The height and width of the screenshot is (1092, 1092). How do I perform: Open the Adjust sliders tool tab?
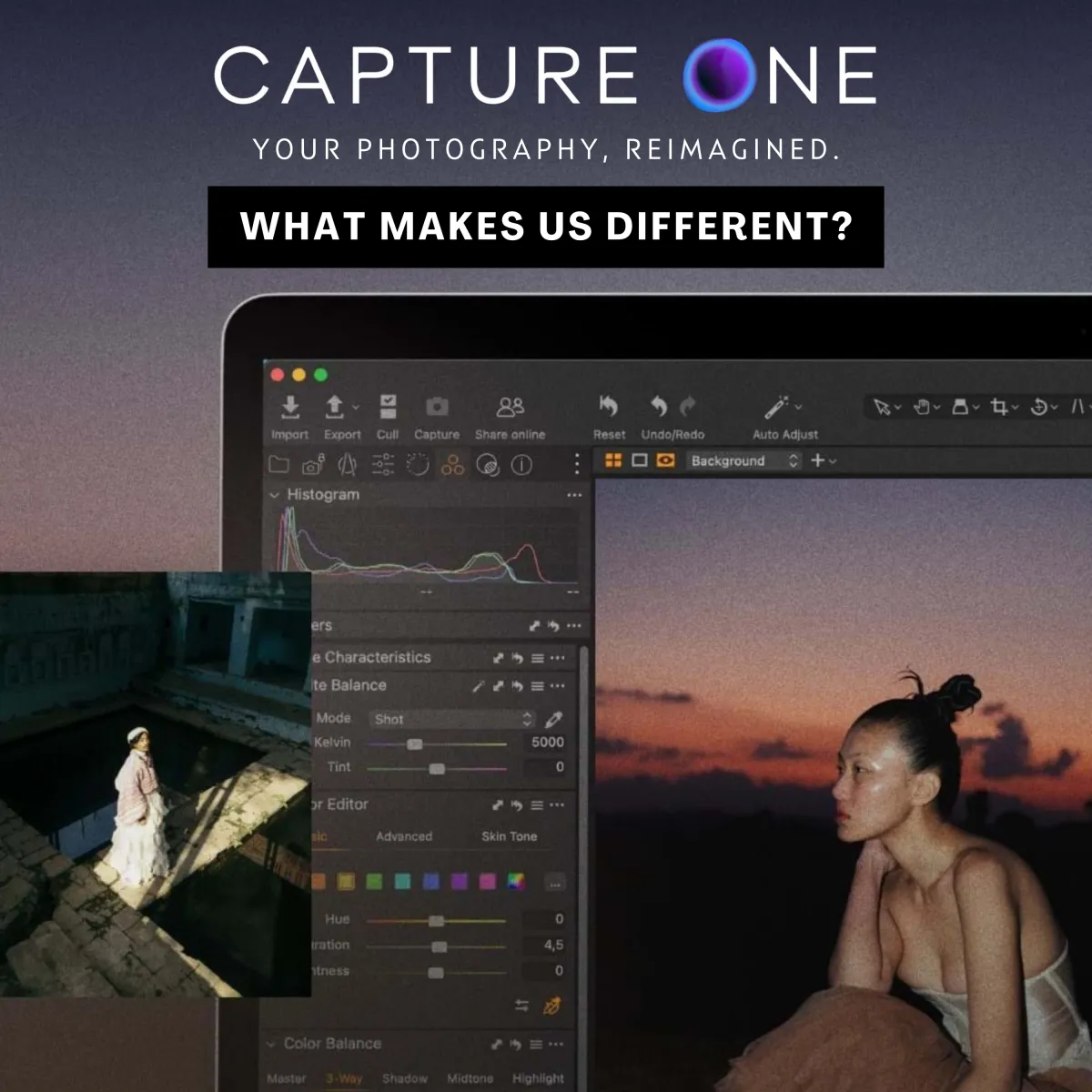click(x=383, y=465)
